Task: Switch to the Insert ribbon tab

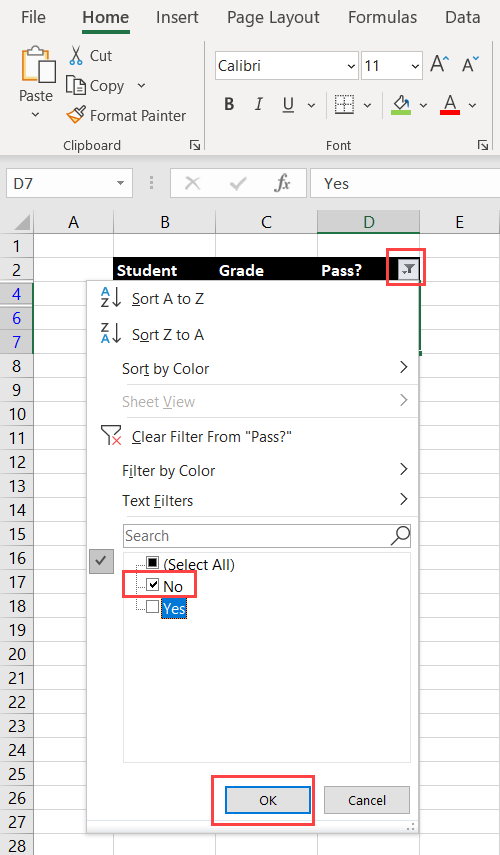Action: pyautogui.click(x=177, y=17)
